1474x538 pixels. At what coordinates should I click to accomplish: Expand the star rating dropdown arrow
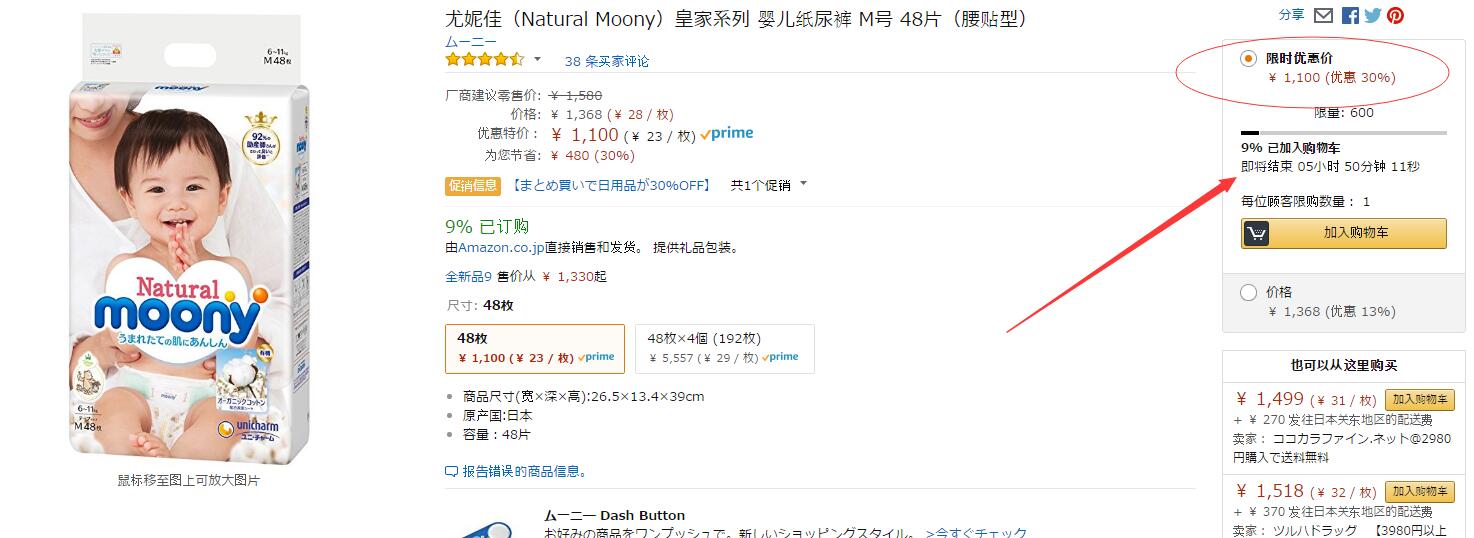537,59
